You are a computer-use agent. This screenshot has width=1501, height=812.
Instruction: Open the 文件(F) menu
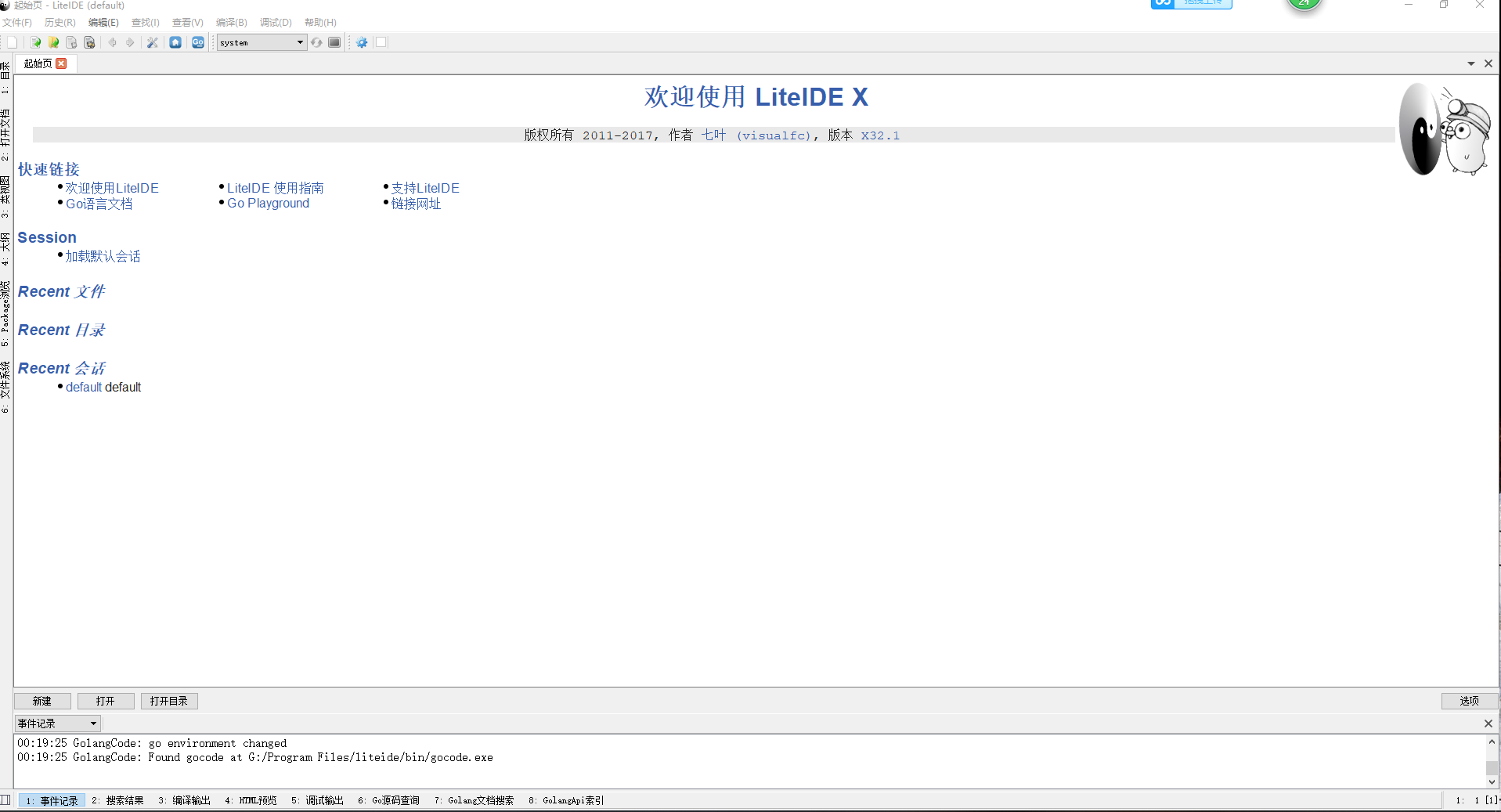coord(17,23)
